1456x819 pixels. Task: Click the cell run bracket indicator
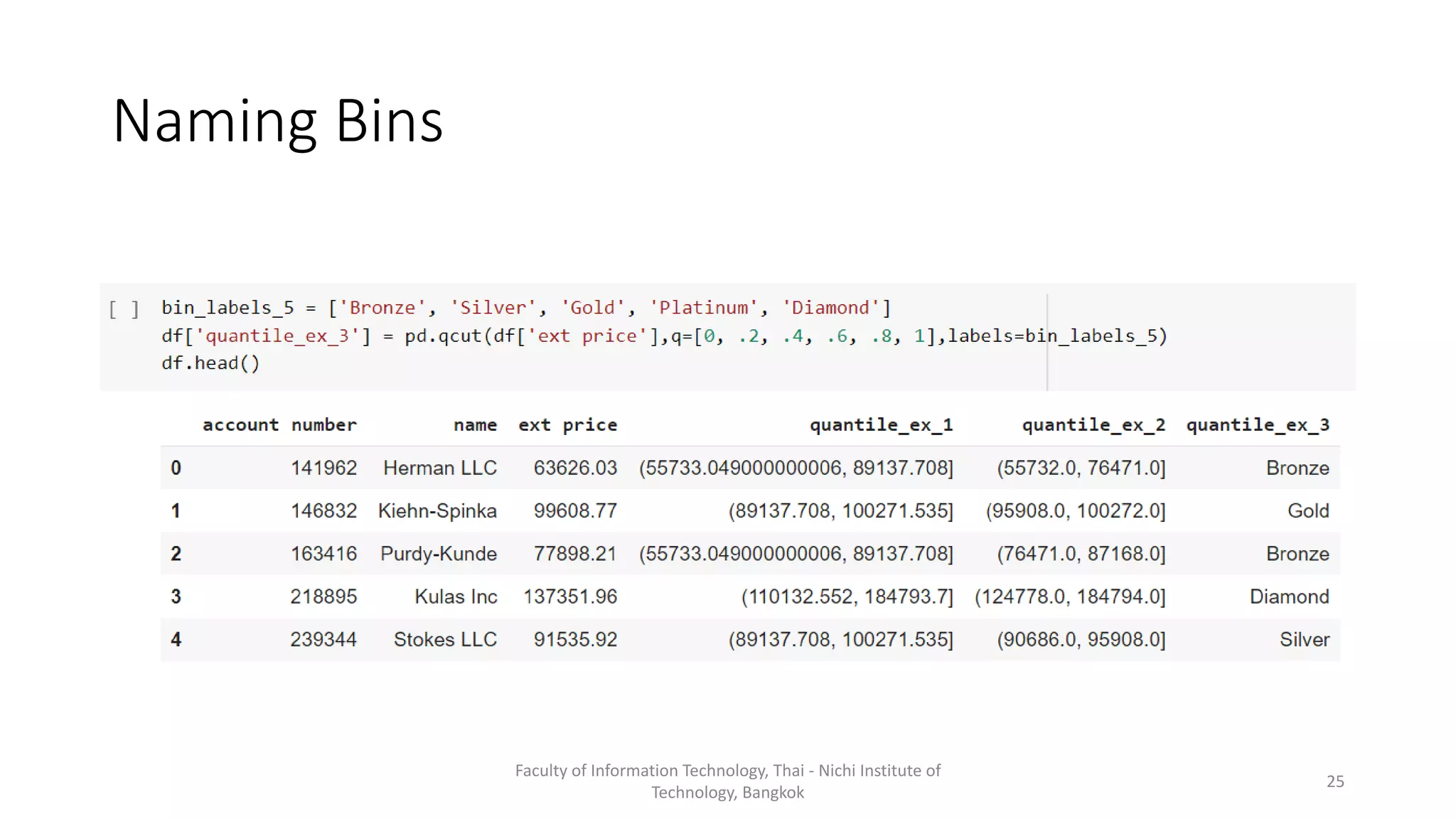pos(124,309)
